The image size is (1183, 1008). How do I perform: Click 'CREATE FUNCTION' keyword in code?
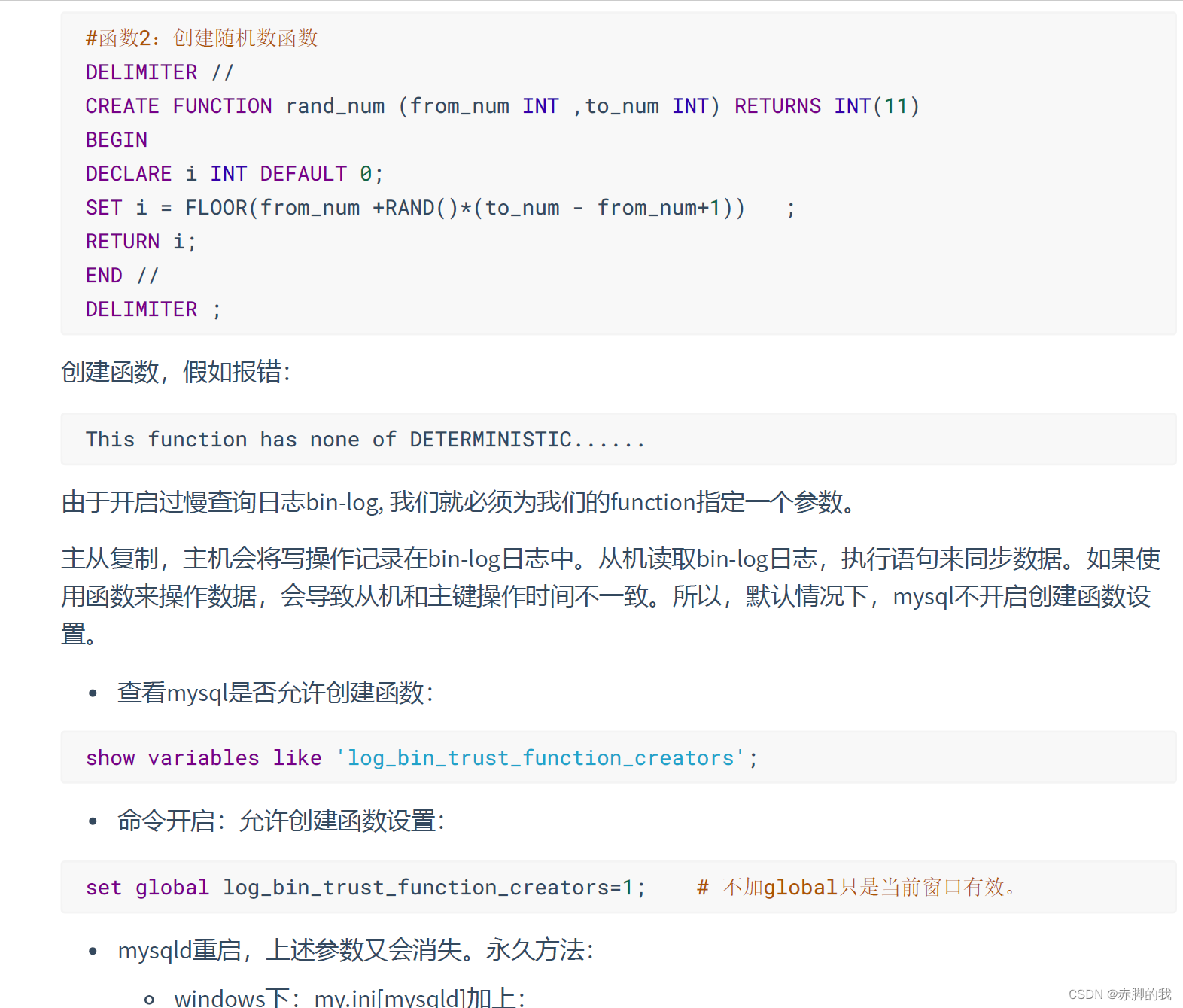178,106
